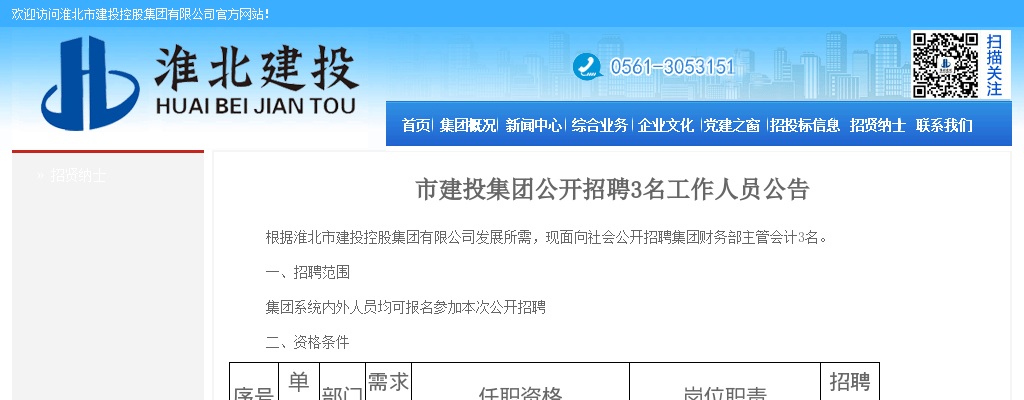The height and width of the screenshot is (400, 1024).
Task: Open the 招贤纳士 navigation menu item
Action: pos(877,125)
